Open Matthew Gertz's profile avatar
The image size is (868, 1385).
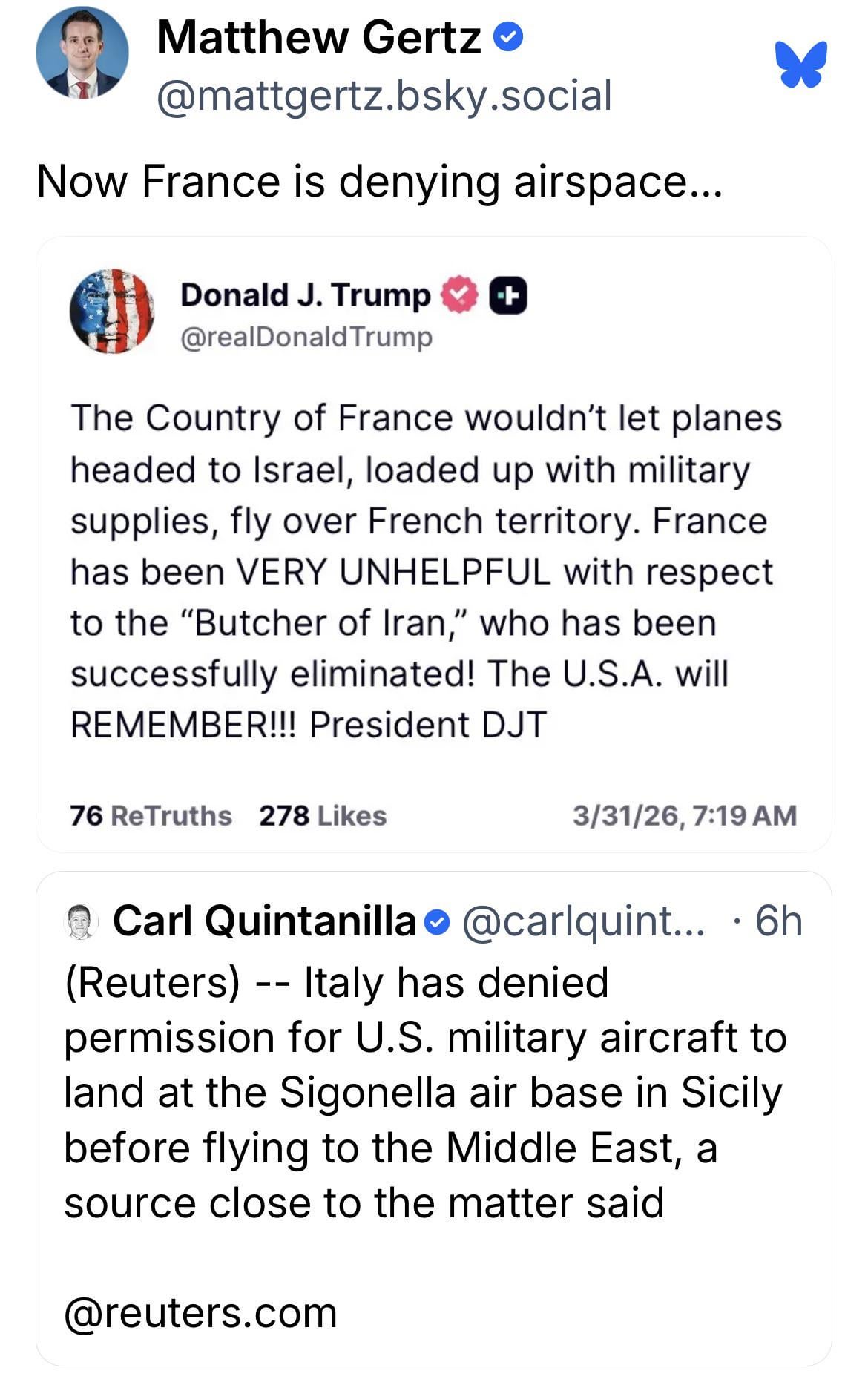coord(82,53)
